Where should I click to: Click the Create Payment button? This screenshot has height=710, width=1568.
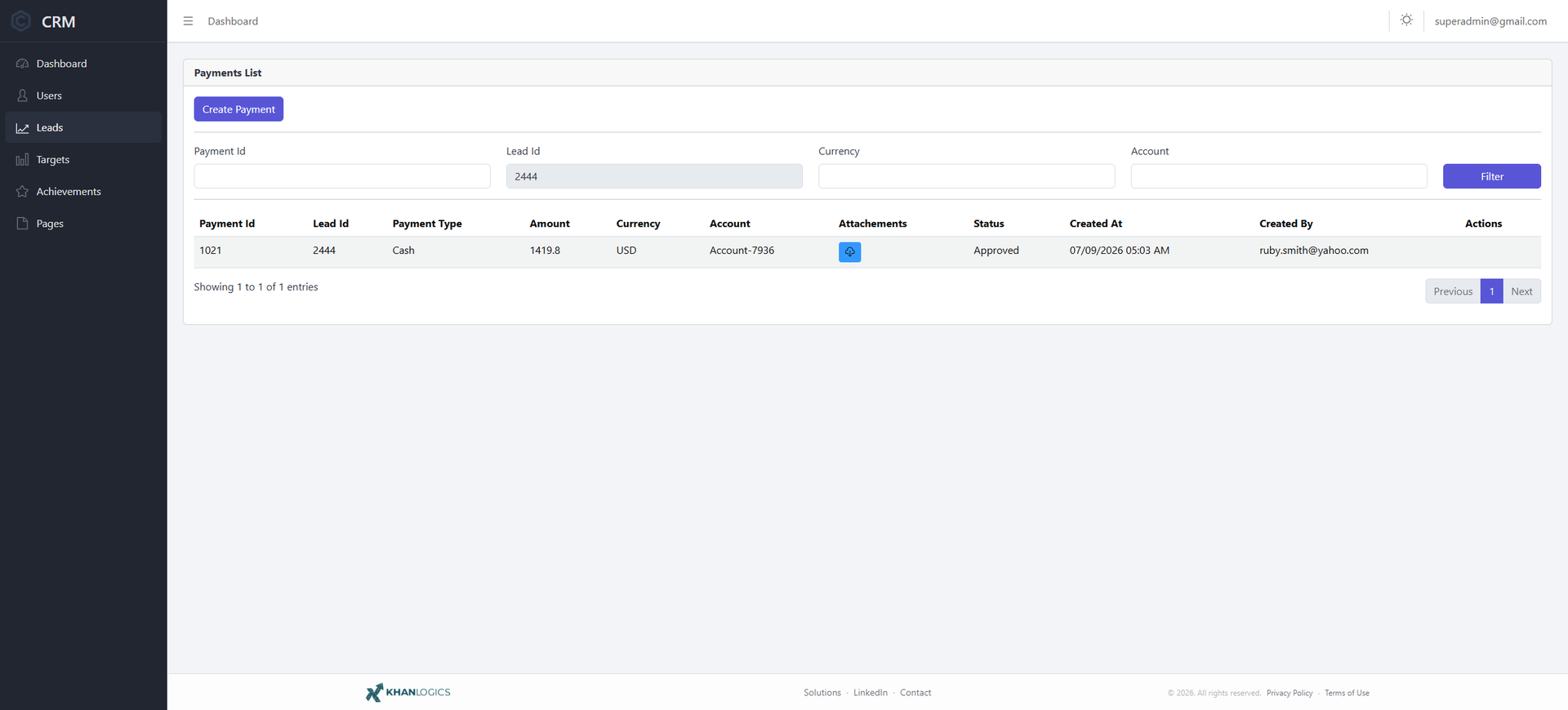tap(238, 109)
